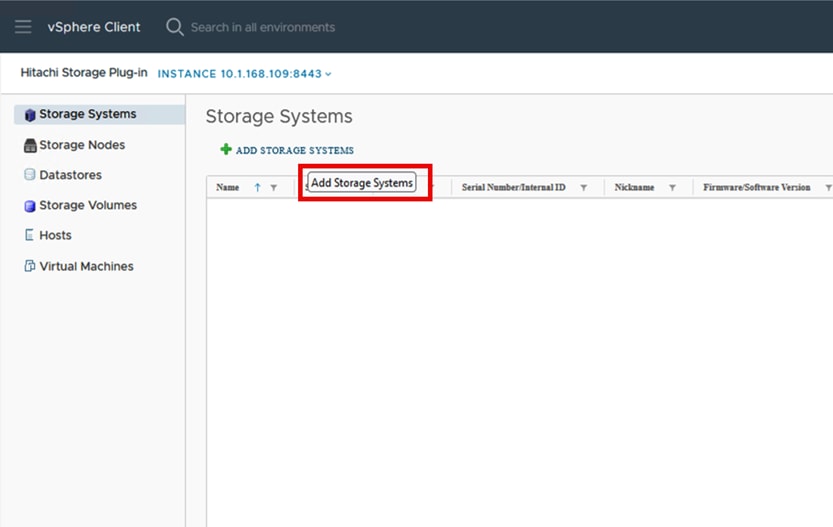Open the Name column filter
This screenshot has height=527, width=833.
tap(274, 188)
